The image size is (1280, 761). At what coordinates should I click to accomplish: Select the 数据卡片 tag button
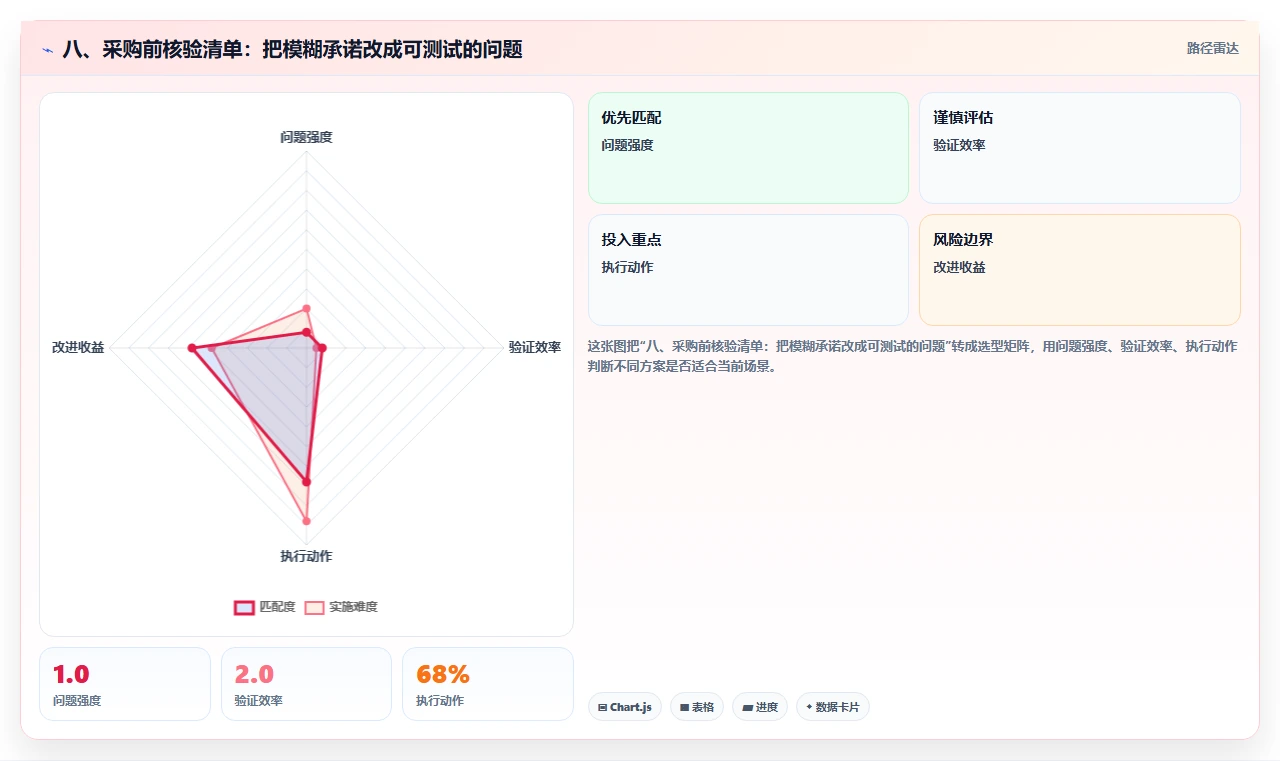point(832,707)
